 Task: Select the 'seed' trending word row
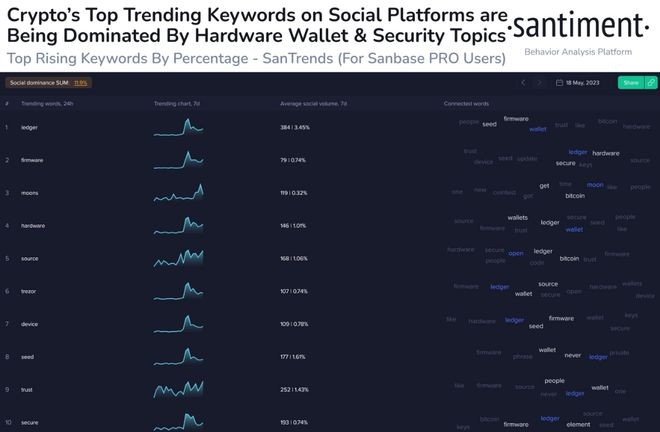point(27,356)
